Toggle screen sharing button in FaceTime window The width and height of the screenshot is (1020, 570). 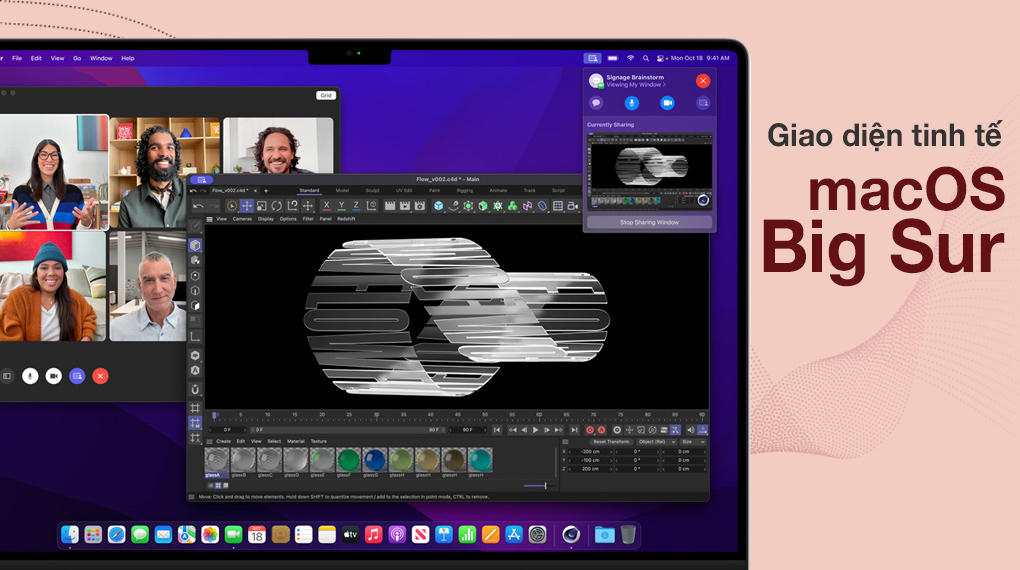(x=77, y=376)
